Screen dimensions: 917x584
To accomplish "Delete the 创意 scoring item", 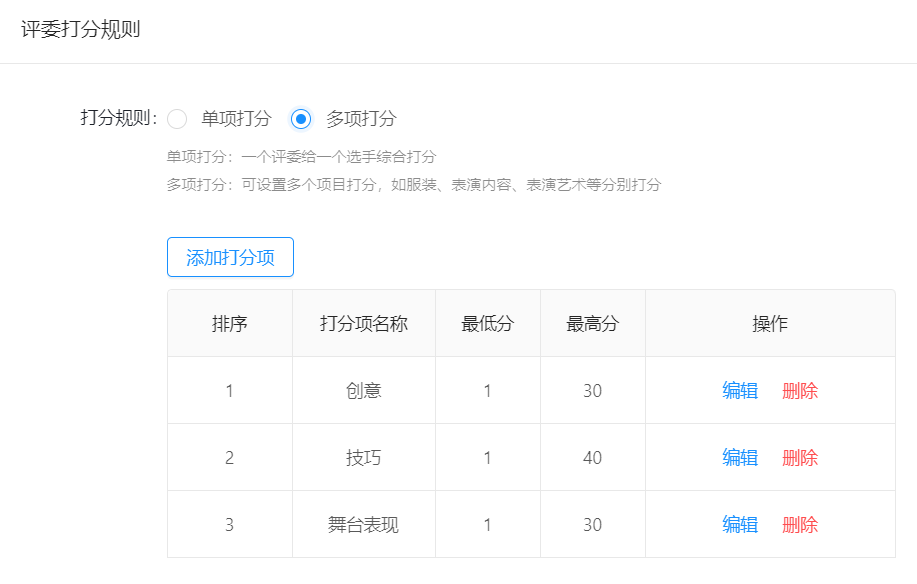I will click(x=800, y=391).
